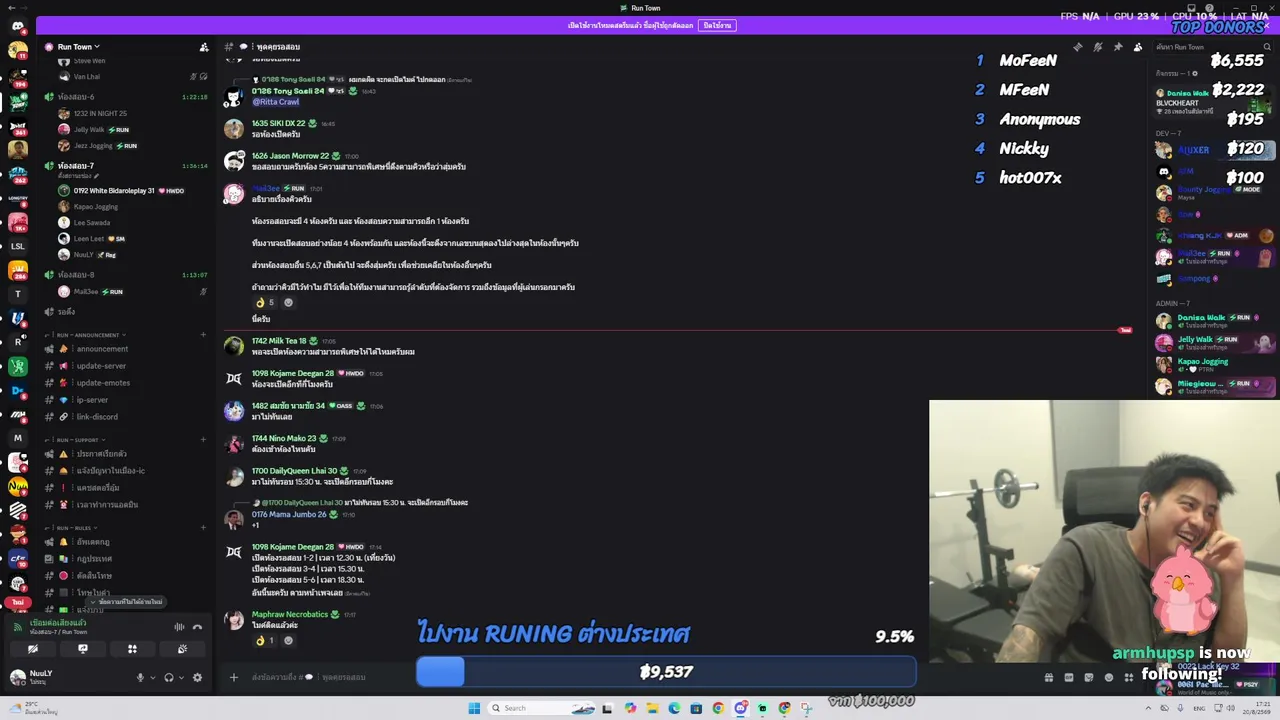1280x720 pixels.
Task: Open microphone input options arrow
Action: pyautogui.click(x=152, y=678)
